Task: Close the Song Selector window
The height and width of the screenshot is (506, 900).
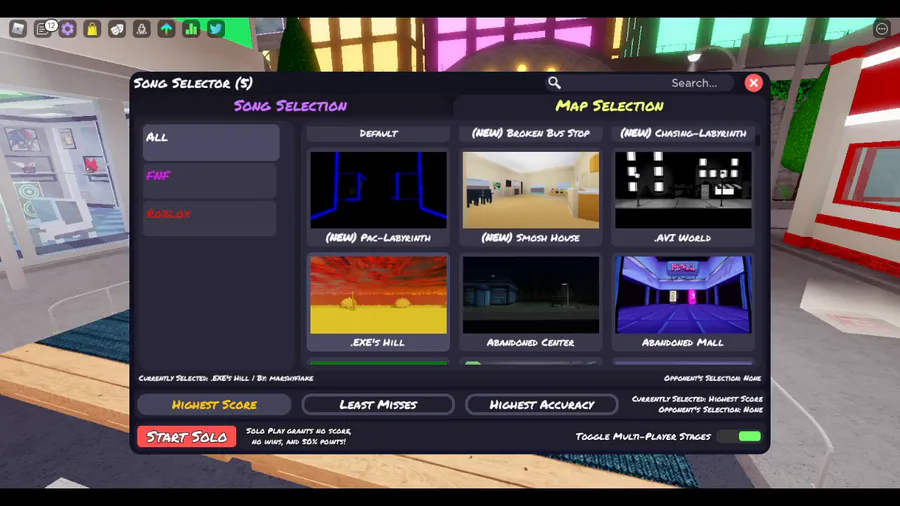Action: click(x=753, y=83)
